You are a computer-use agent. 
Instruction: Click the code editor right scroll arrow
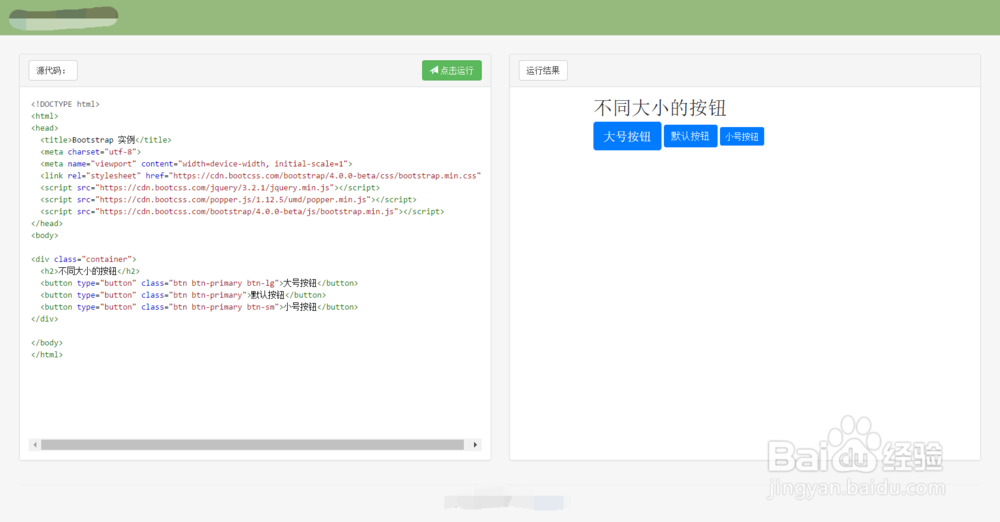pyautogui.click(x=475, y=445)
